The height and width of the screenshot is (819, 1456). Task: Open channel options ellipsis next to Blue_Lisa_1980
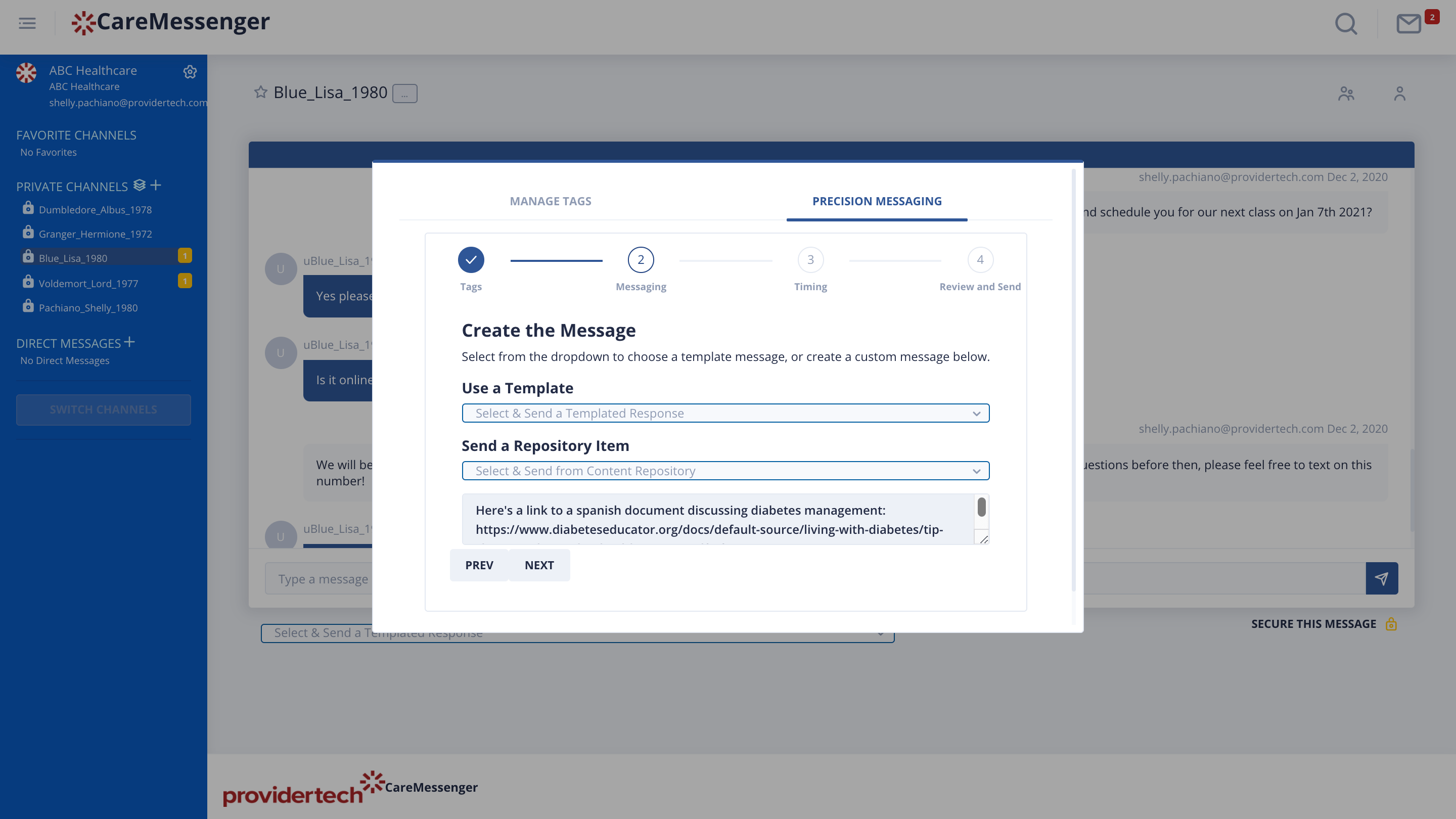coord(404,94)
